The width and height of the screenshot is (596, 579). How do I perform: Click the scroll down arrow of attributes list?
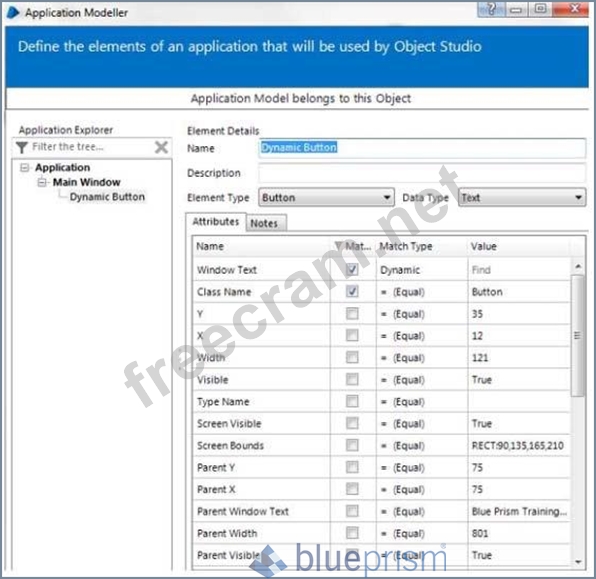coord(578,562)
